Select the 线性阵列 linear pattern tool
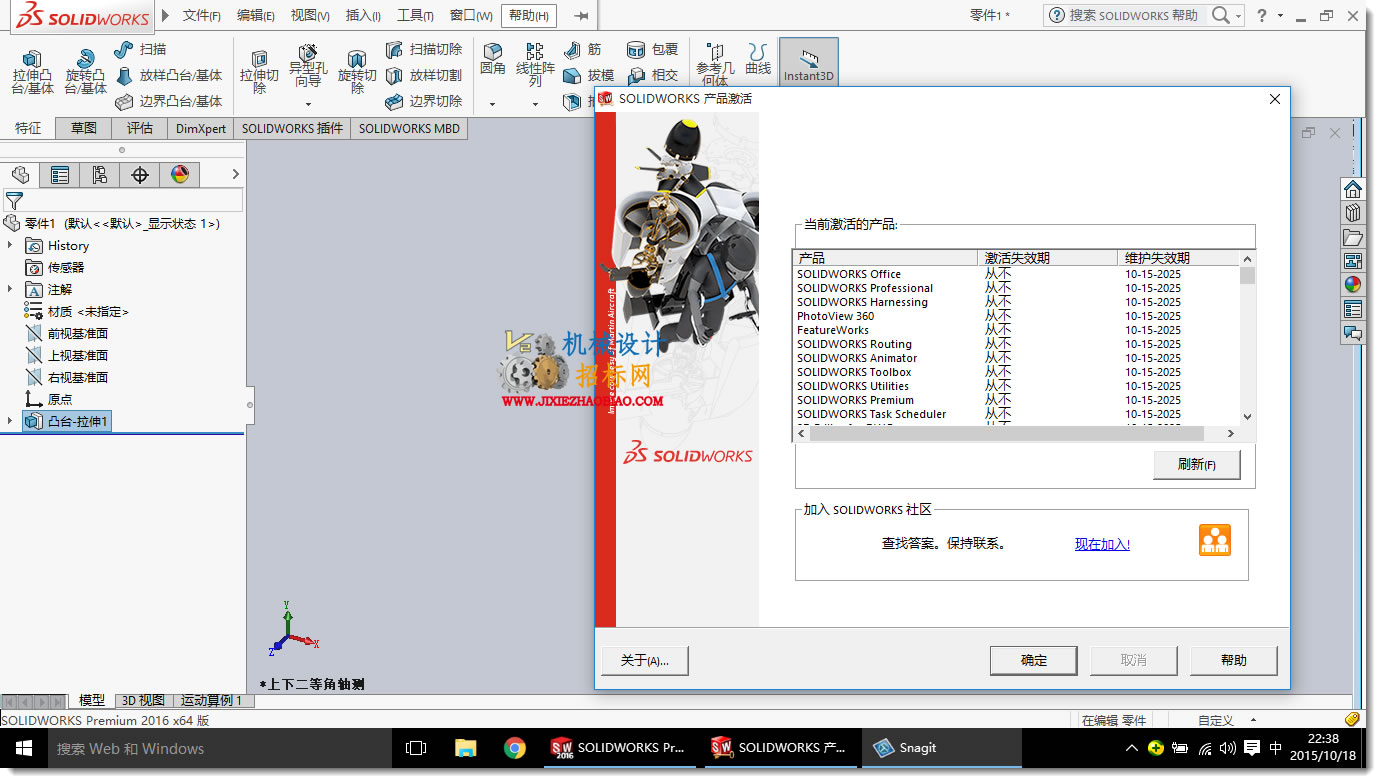Screen dimensions: 1381x783 coord(535,65)
